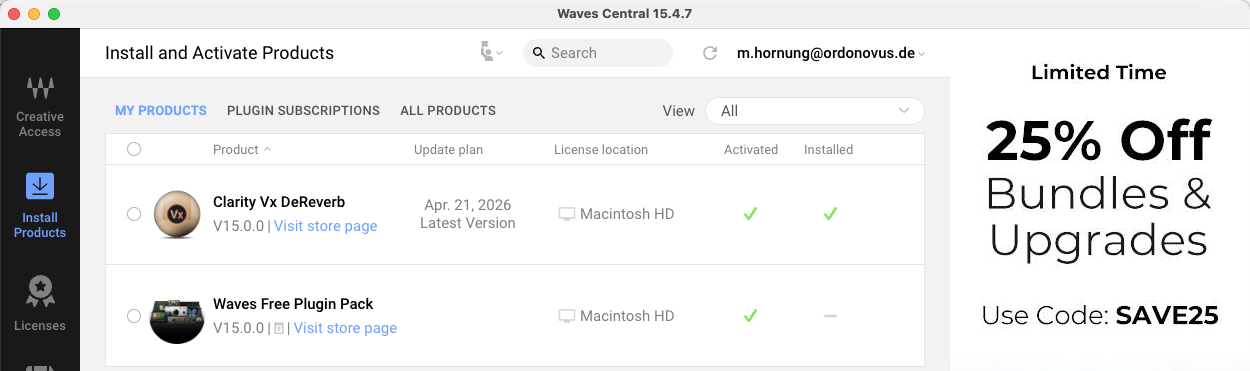Viewport: 1250px width, 371px height.
Task: Toggle the select-all checkbox in the table header
Action: pyautogui.click(x=134, y=149)
